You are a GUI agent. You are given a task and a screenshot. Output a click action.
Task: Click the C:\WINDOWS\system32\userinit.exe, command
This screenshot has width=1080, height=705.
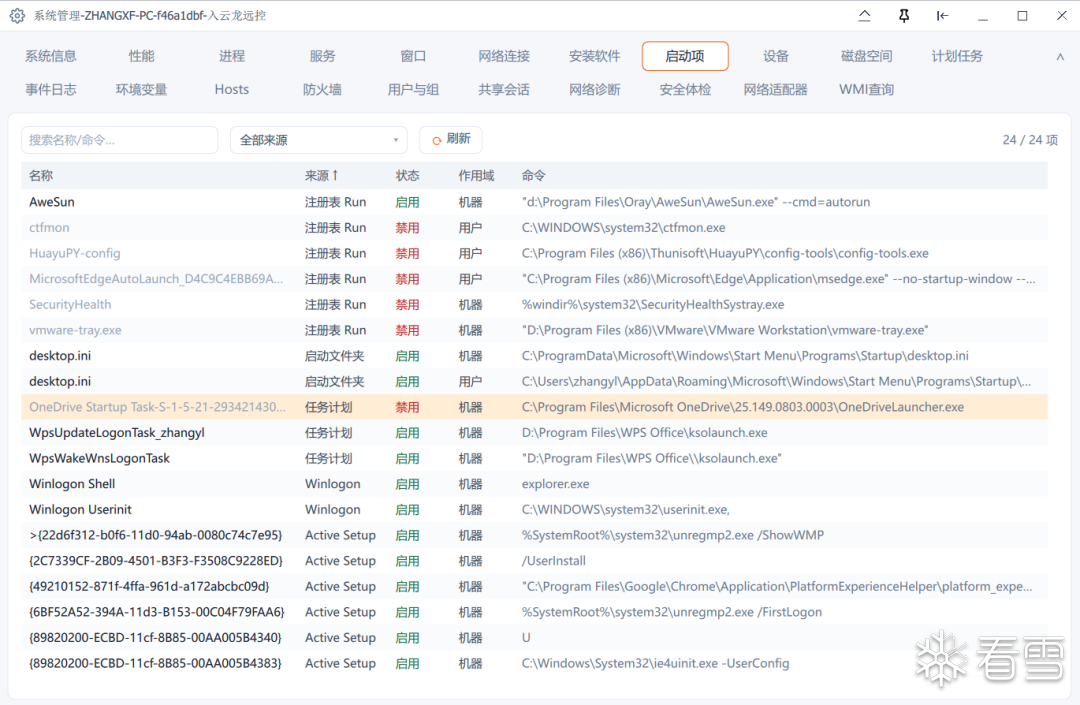click(x=625, y=509)
